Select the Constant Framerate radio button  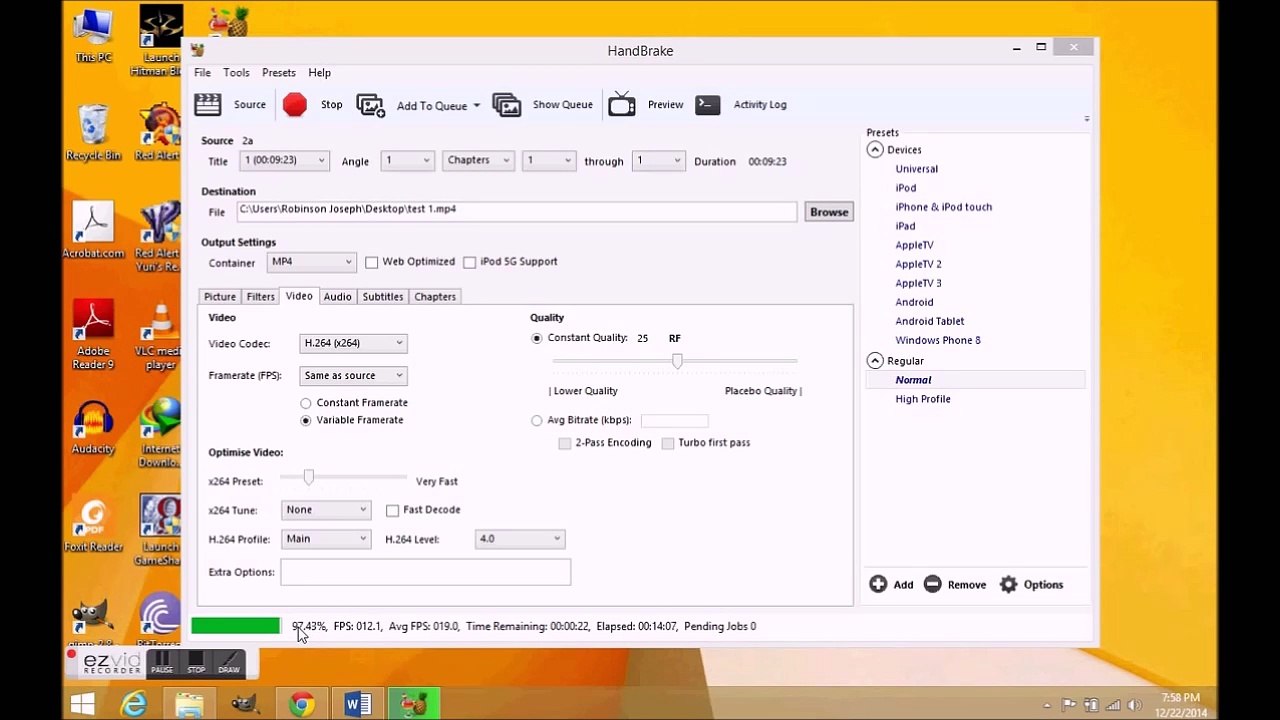coord(306,403)
